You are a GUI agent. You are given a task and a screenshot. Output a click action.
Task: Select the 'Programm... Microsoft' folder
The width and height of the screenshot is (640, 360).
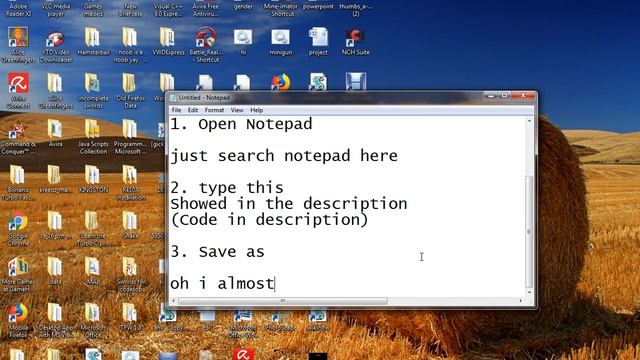tap(130, 137)
